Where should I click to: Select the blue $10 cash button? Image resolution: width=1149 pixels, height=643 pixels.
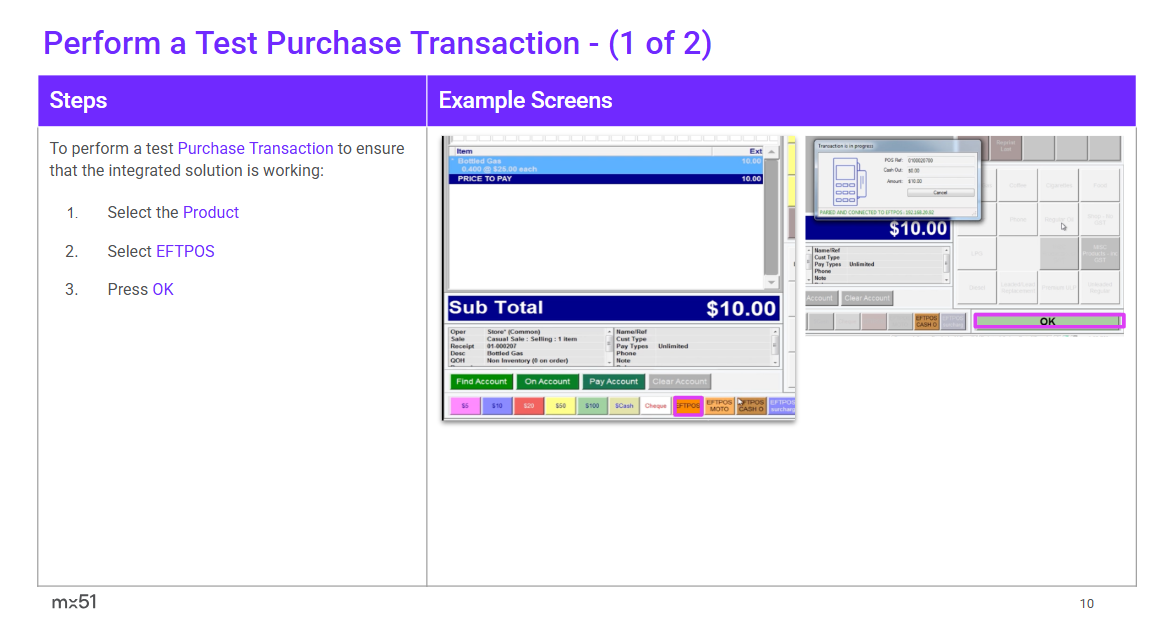pyautogui.click(x=497, y=406)
